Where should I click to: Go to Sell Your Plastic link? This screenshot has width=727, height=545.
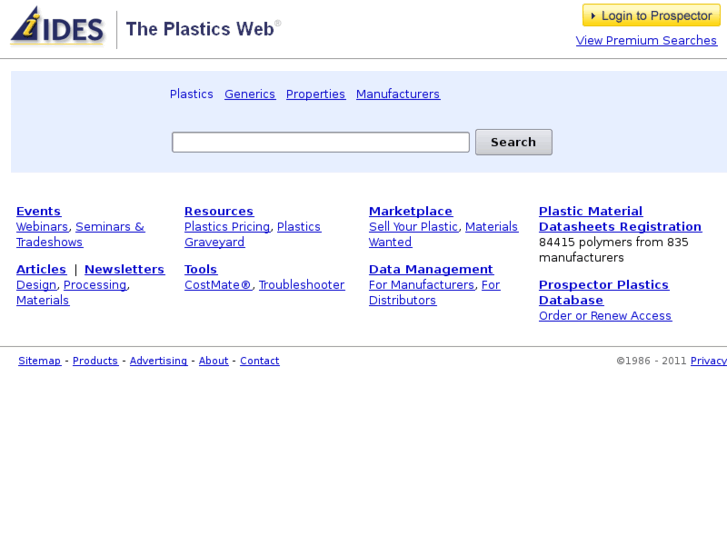(413, 227)
